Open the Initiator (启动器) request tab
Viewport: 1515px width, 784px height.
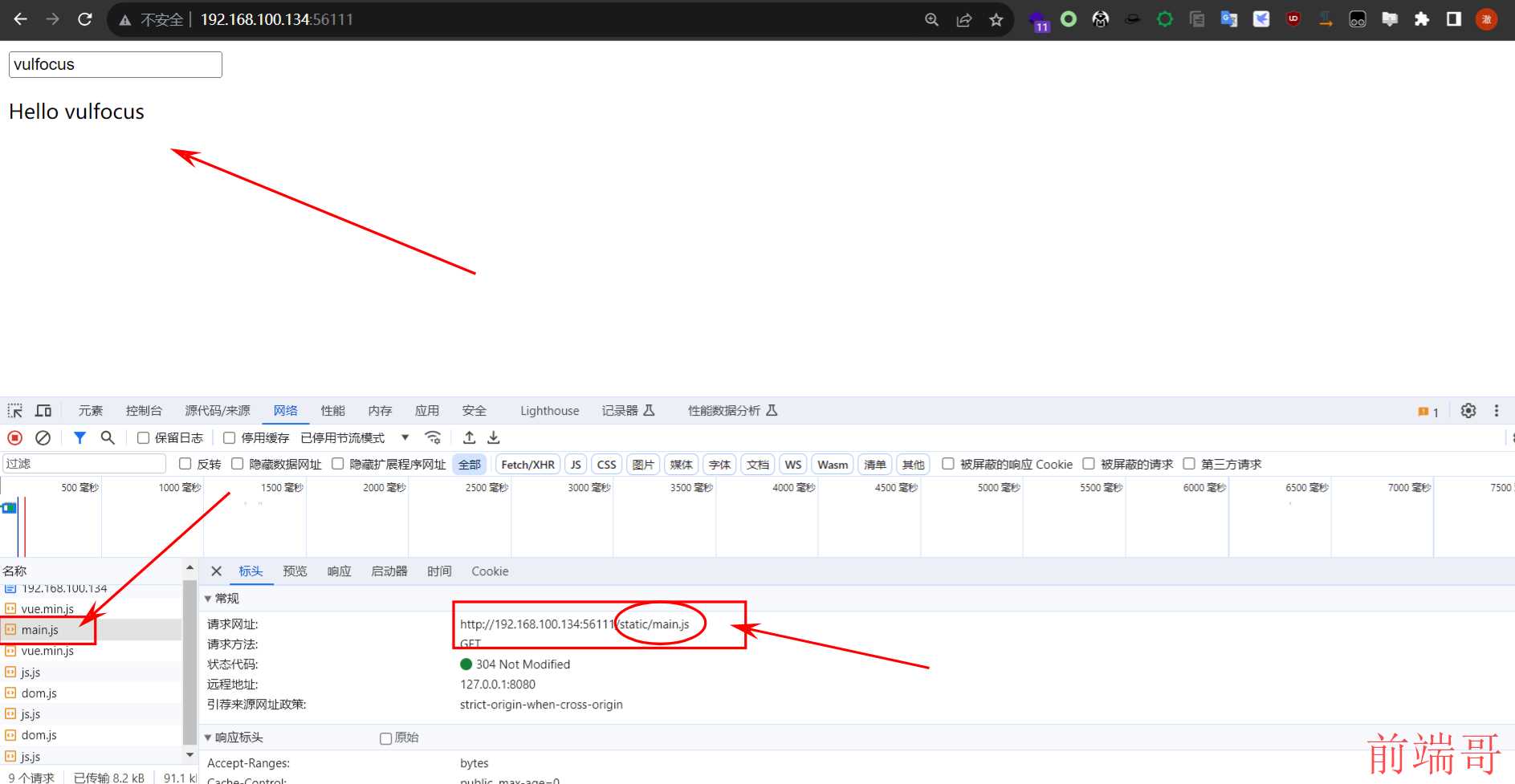pyautogui.click(x=389, y=571)
